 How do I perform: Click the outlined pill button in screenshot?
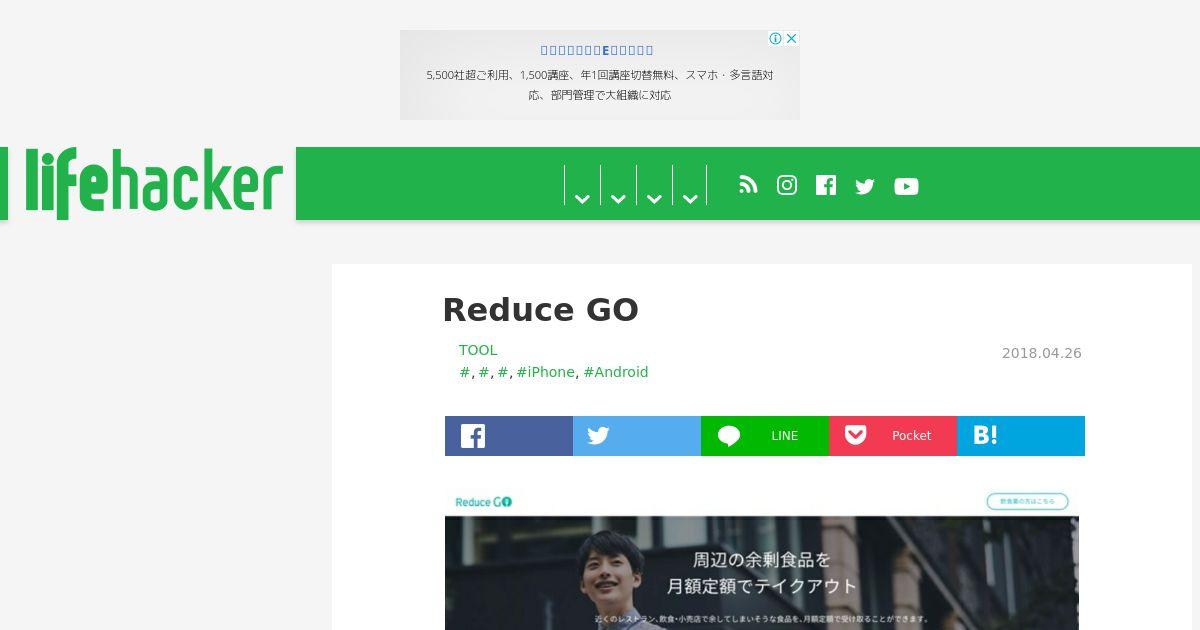coord(1027,501)
